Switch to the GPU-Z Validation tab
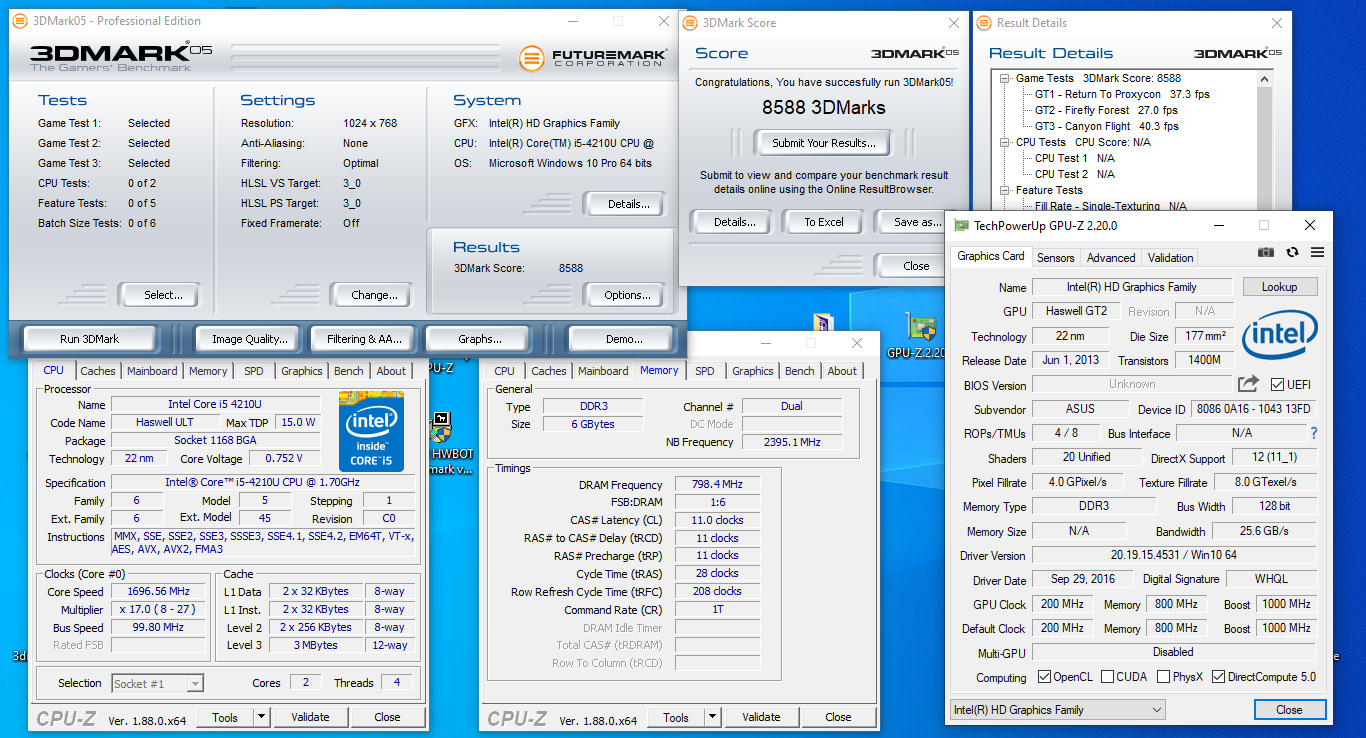The height and width of the screenshot is (738, 1366). click(1170, 257)
